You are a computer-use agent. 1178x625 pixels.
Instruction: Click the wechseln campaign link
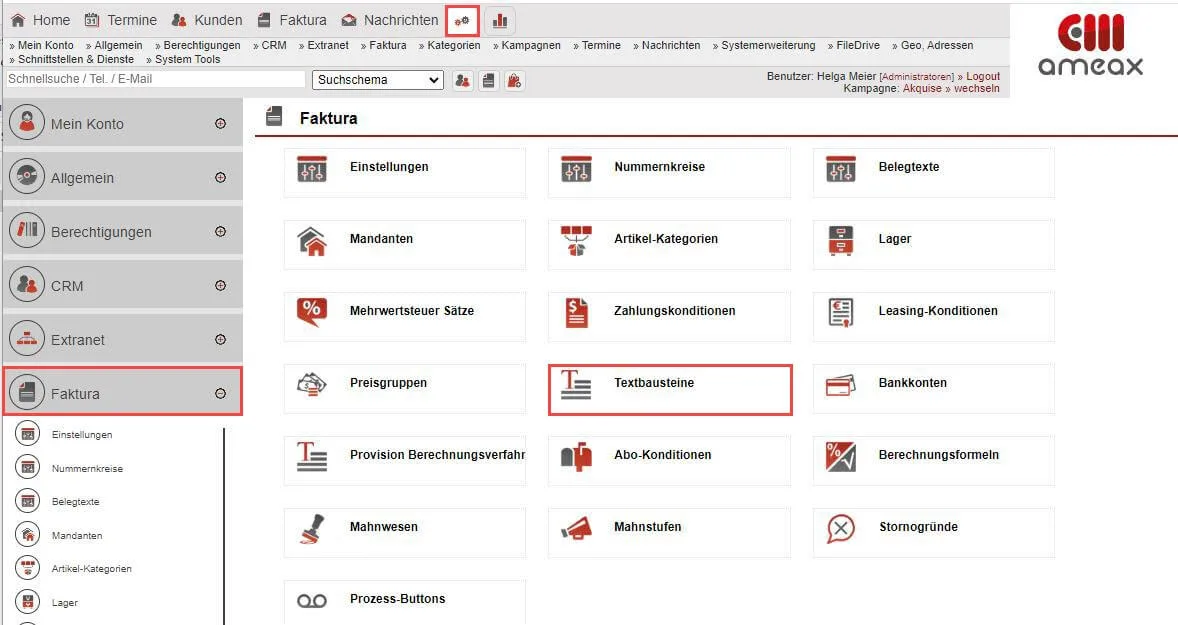coord(977,88)
